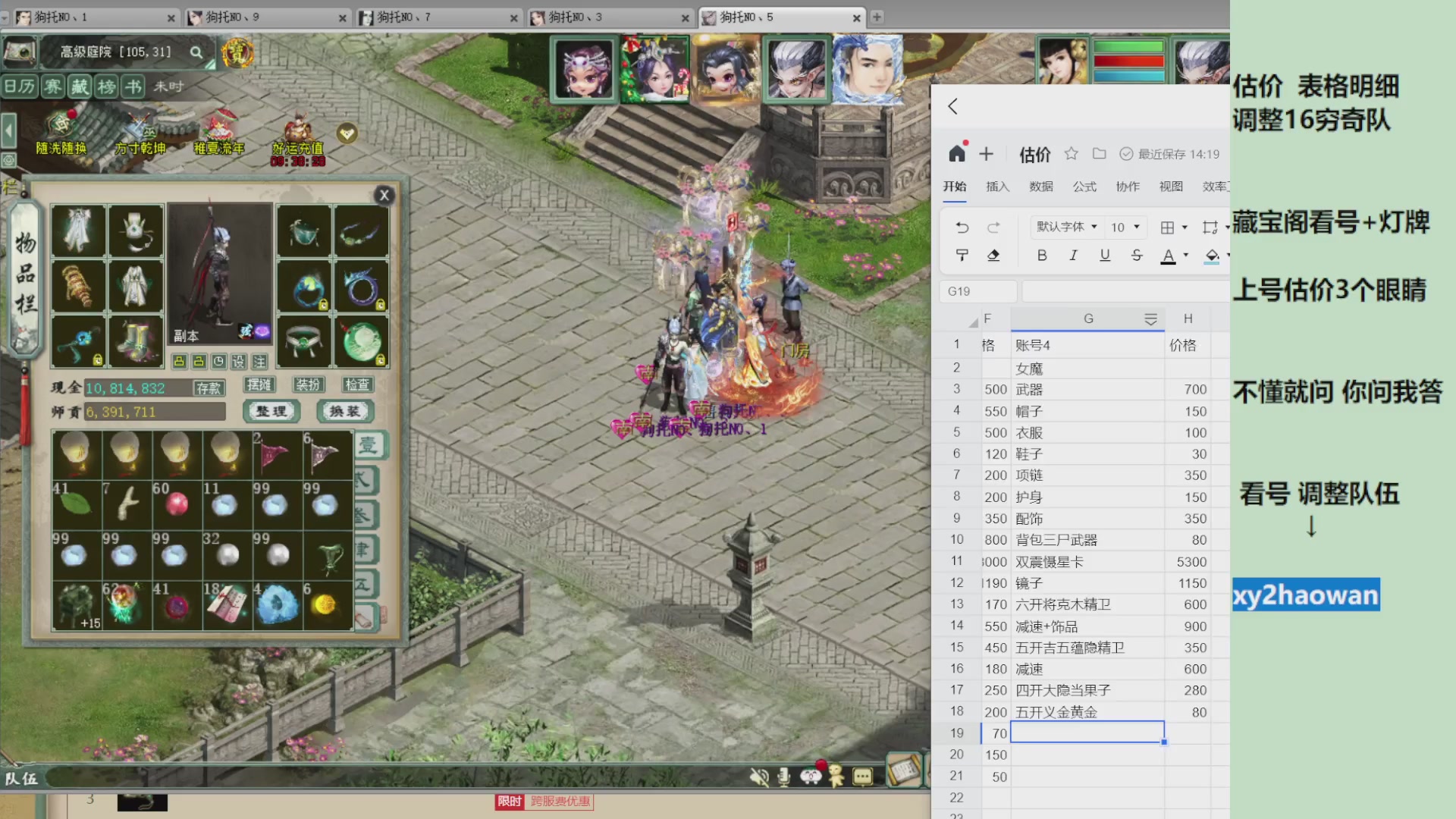Viewport: 1456px width, 819px height.
Task: Toggle strikethrough formatting
Action: click(1136, 256)
